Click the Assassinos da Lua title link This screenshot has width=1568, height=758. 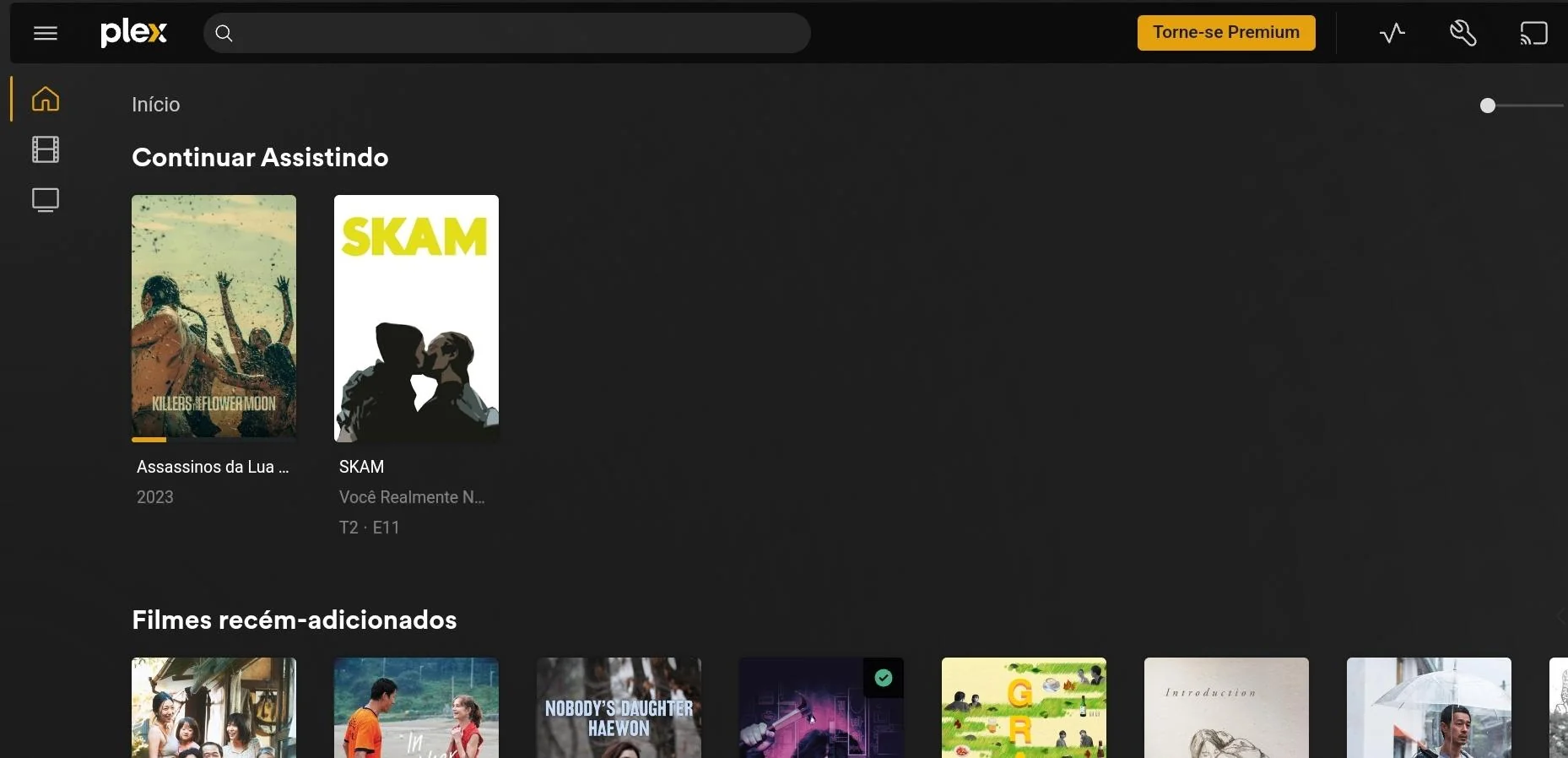pyautogui.click(x=213, y=467)
